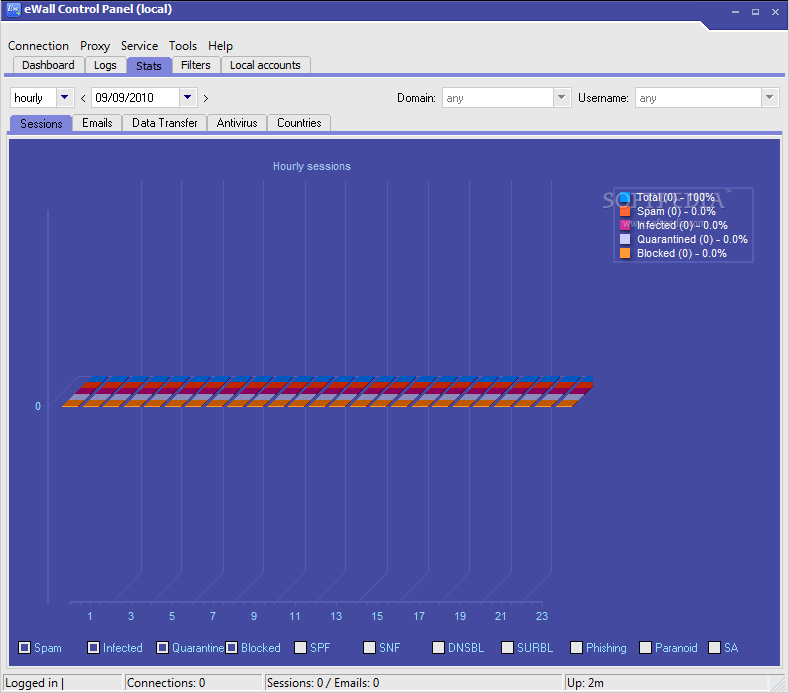
Task: Expand the Username dropdown arrow
Action: (769, 97)
